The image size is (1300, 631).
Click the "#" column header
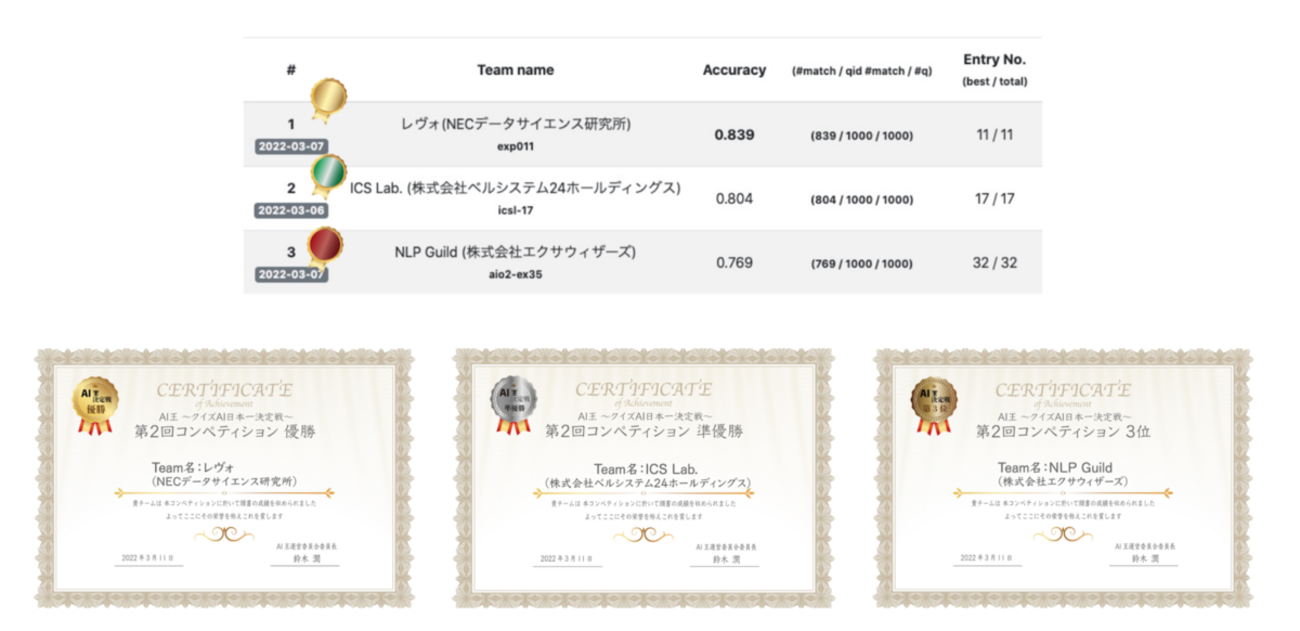291,70
